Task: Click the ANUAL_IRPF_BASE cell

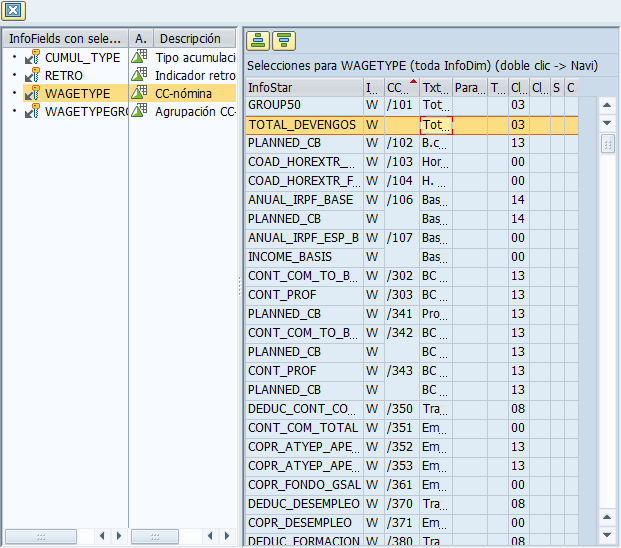Action: pos(304,200)
